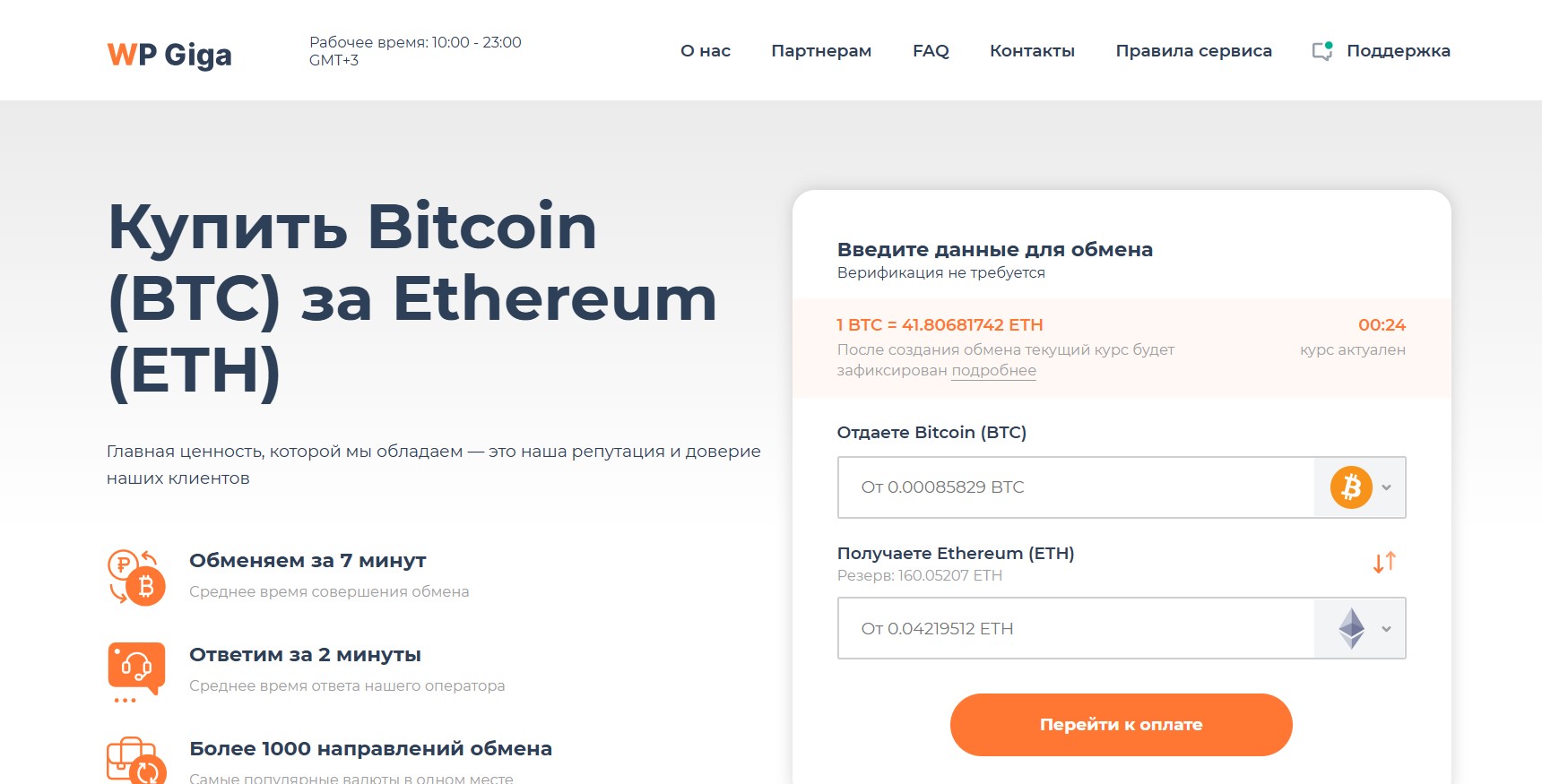Click the WP Giga logo
Image resolution: width=1542 pixels, height=784 pixels.
click(169, 55)
